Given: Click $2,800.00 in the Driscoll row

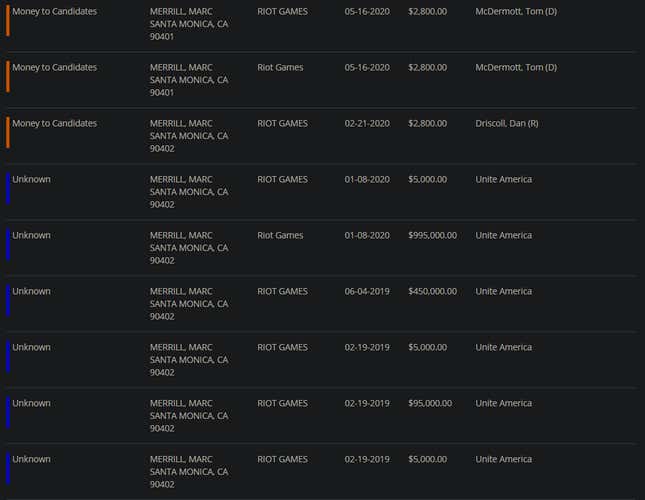Looking at the screenshot, I should [427, 123].
